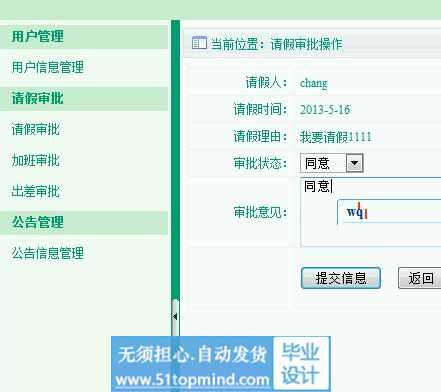The image size is (441, 392).
Task: Open 加班审批 in the sidebar
Action: [x=36, y=160]
